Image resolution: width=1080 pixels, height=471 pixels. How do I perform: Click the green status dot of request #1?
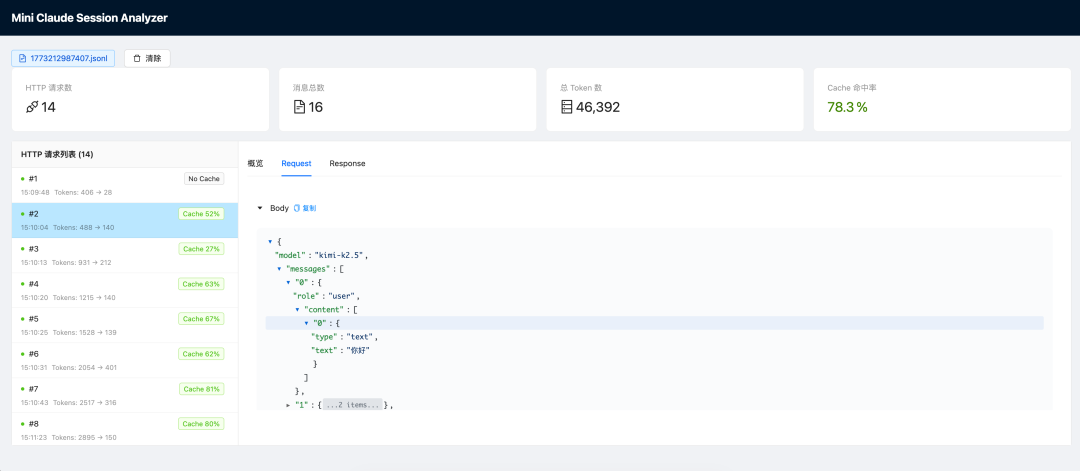click(23, 178)
